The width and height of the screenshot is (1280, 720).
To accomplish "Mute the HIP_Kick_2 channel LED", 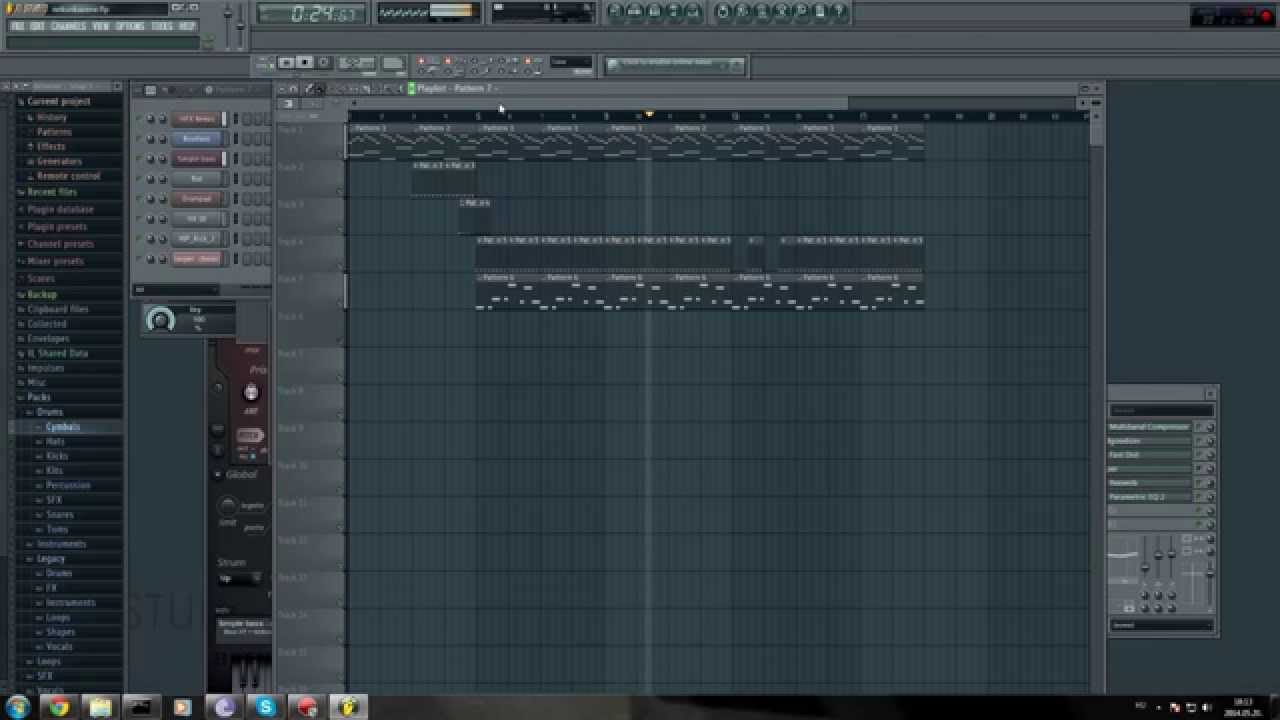I will point(138,239).
